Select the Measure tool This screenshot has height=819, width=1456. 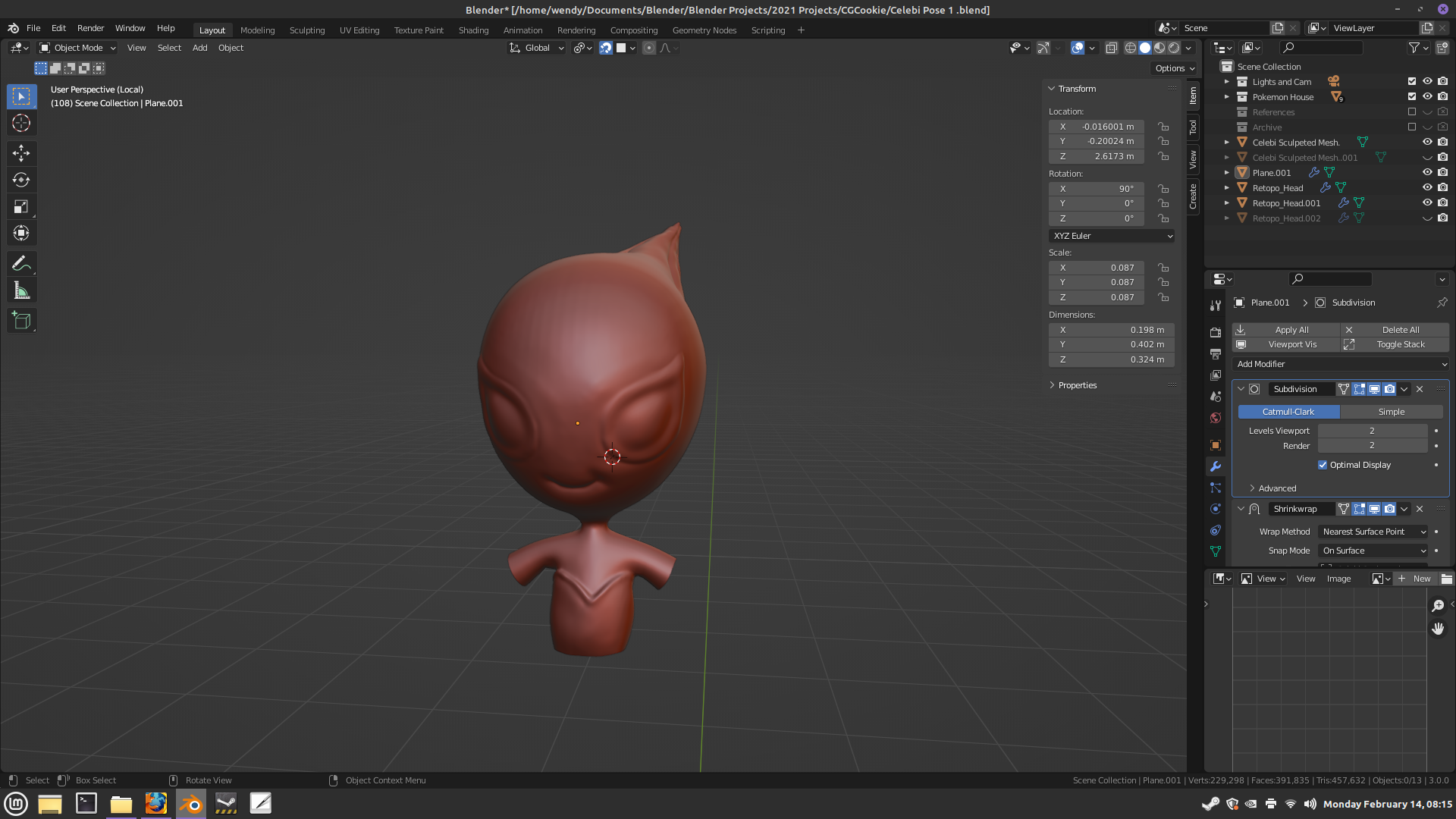(21, 290)
